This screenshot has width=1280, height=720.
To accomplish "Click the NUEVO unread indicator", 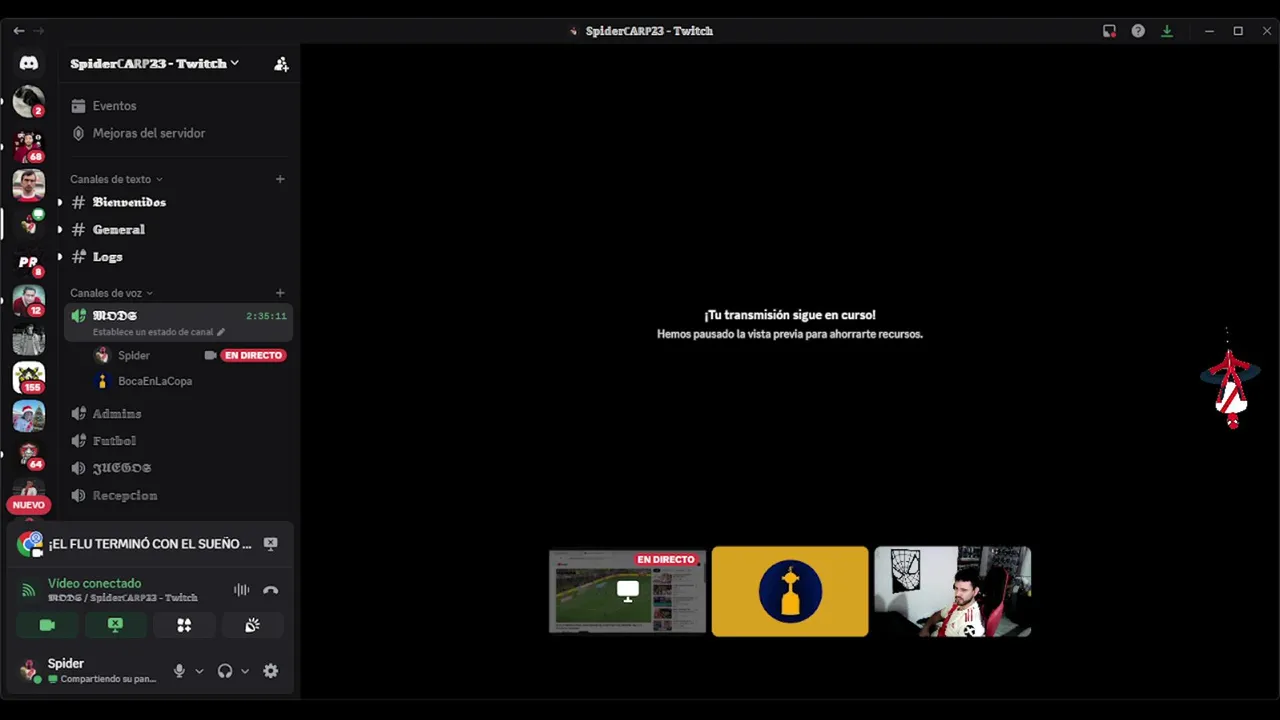I will click(29, 505).
